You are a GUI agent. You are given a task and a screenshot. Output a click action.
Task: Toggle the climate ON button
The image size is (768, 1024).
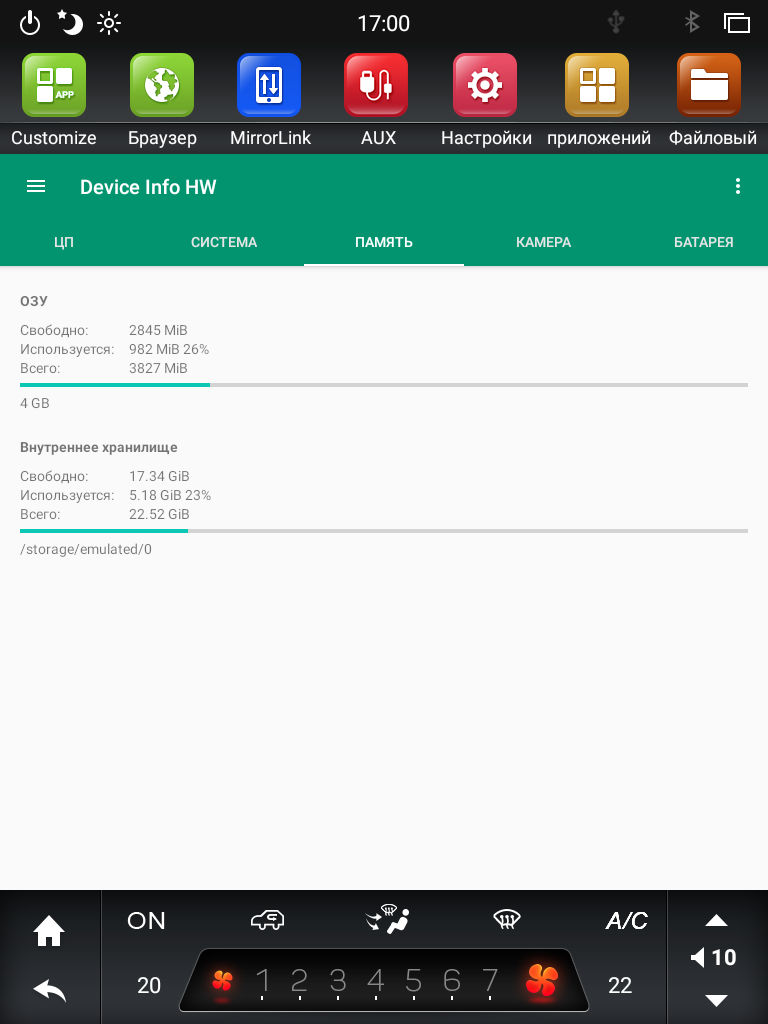click(x=146, y=921)
